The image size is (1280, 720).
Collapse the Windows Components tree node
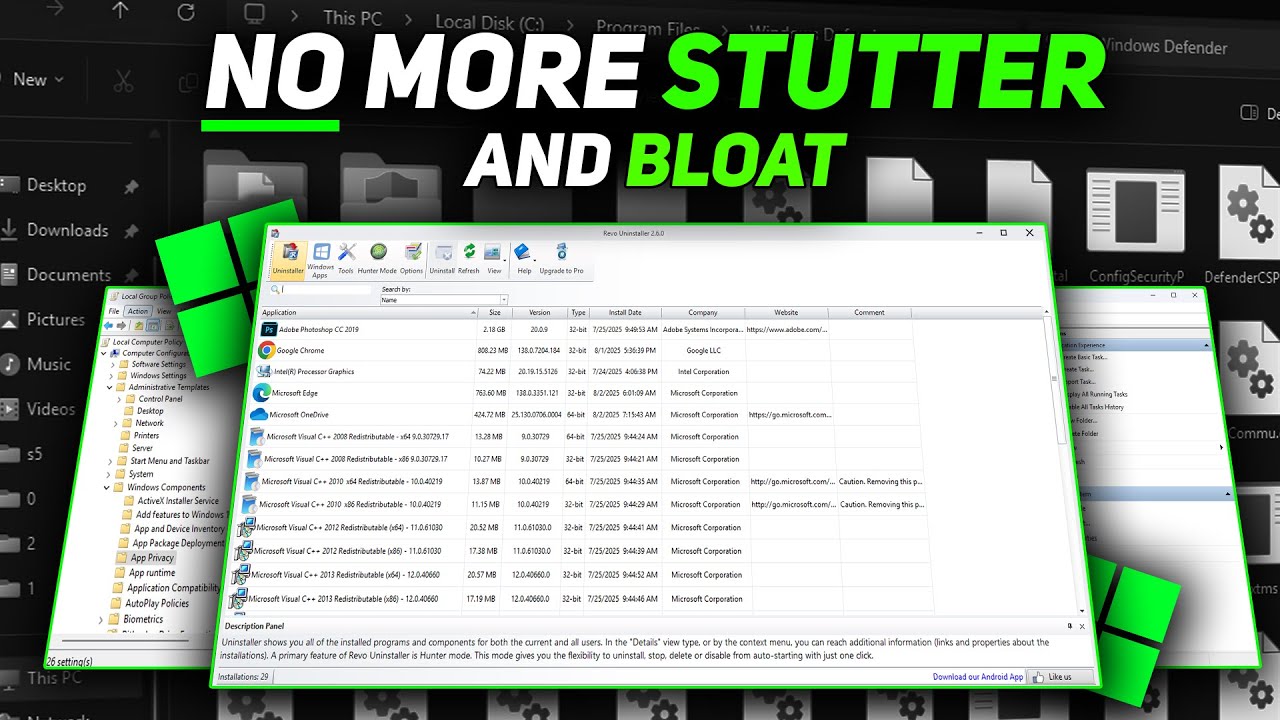(107, 488)
